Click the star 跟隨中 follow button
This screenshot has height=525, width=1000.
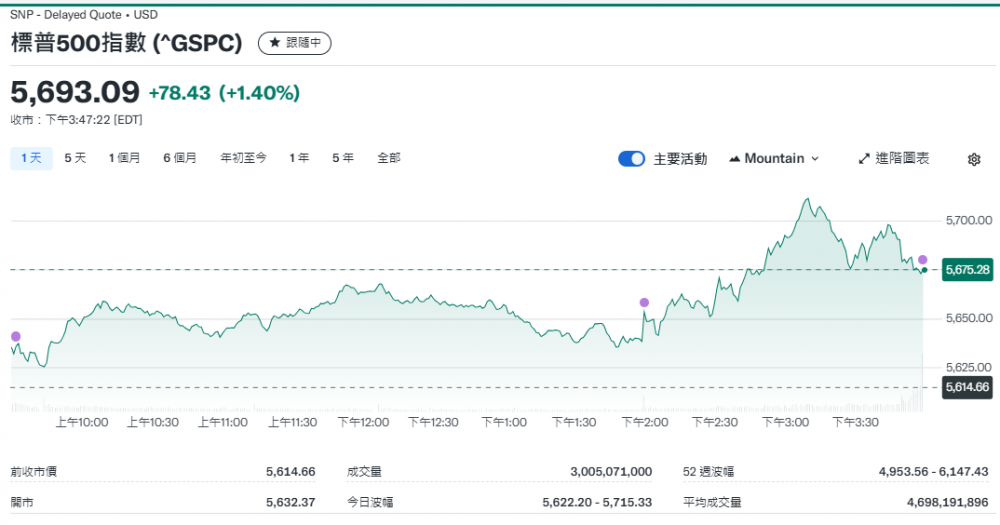pyautogui.click(x=294, y=43)
